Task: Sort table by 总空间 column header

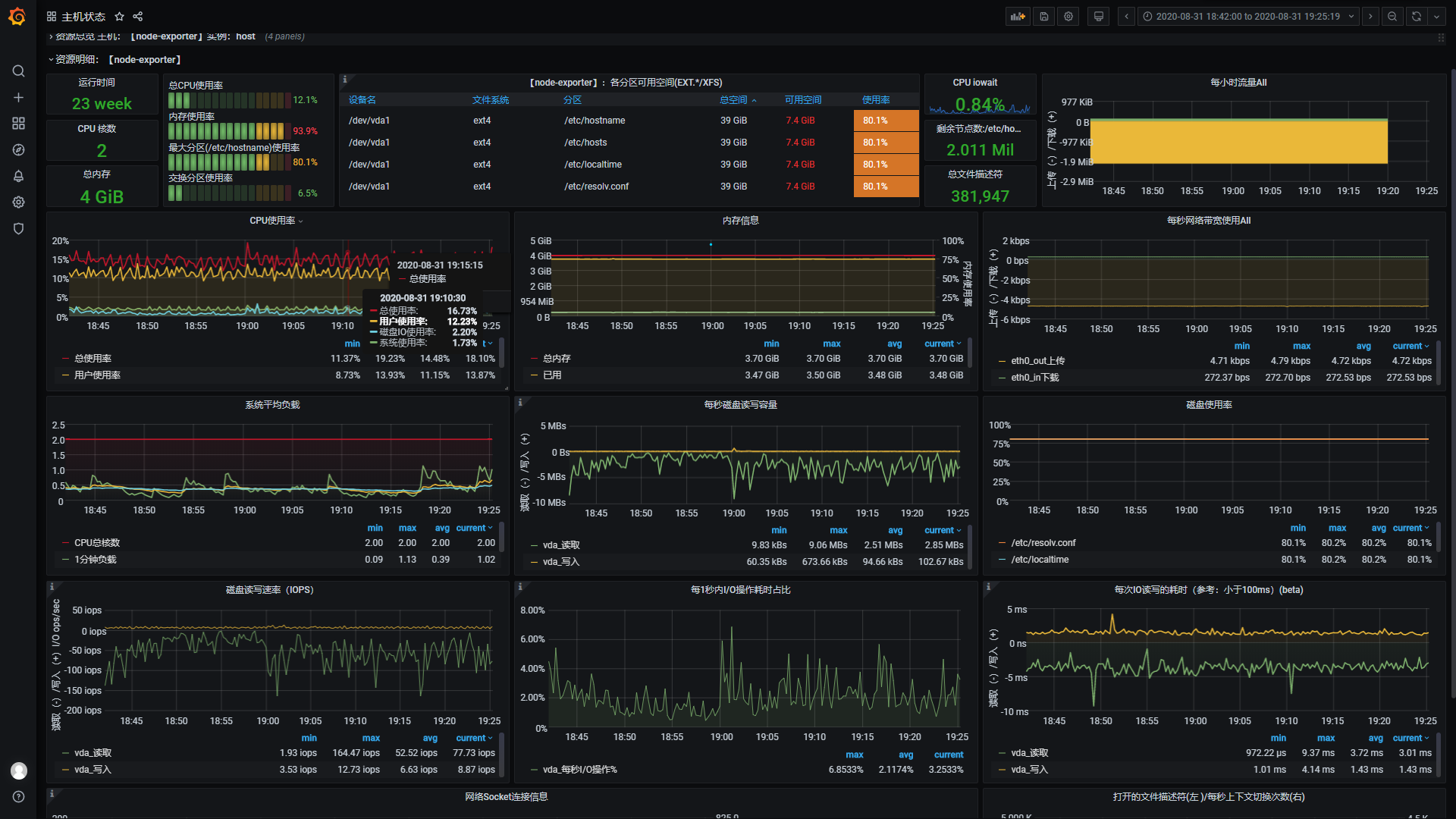Action: tap(733, 100)
